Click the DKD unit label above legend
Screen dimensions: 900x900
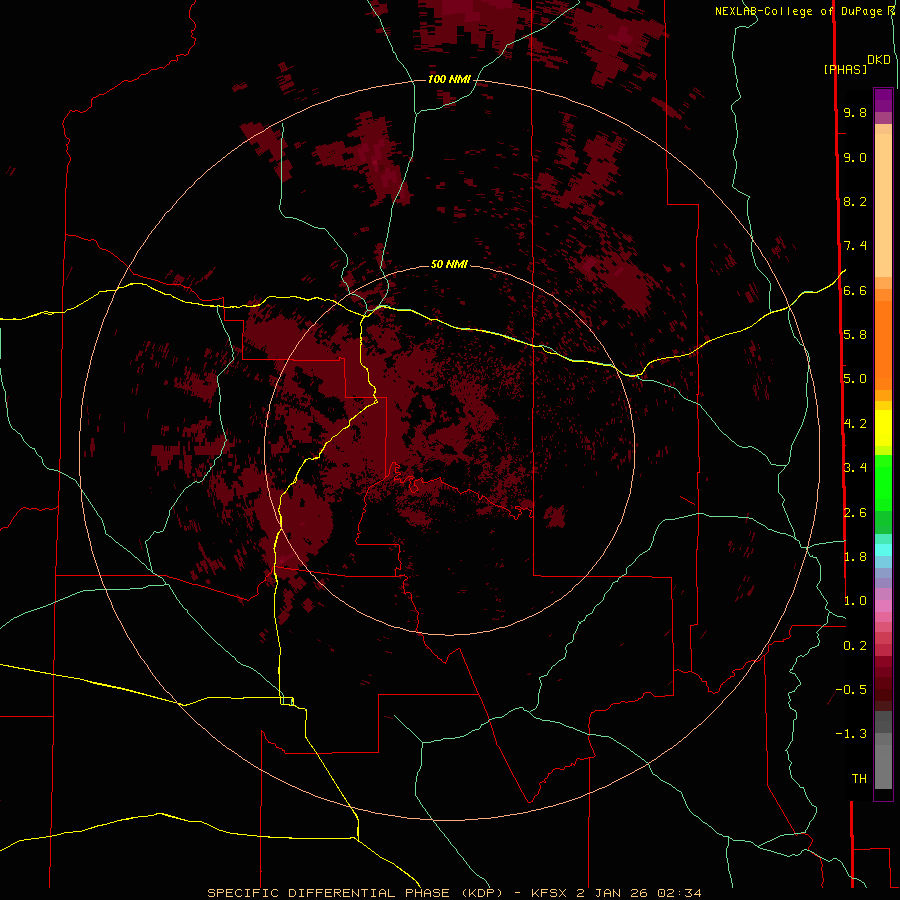pyautogui.click(x=879, y=60)
